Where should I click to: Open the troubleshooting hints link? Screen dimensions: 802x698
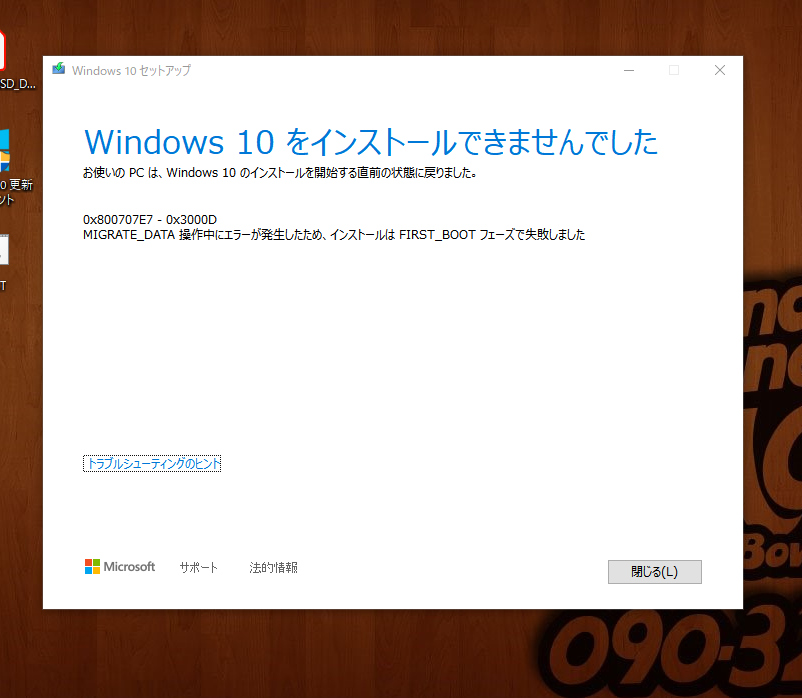point(152,464)
